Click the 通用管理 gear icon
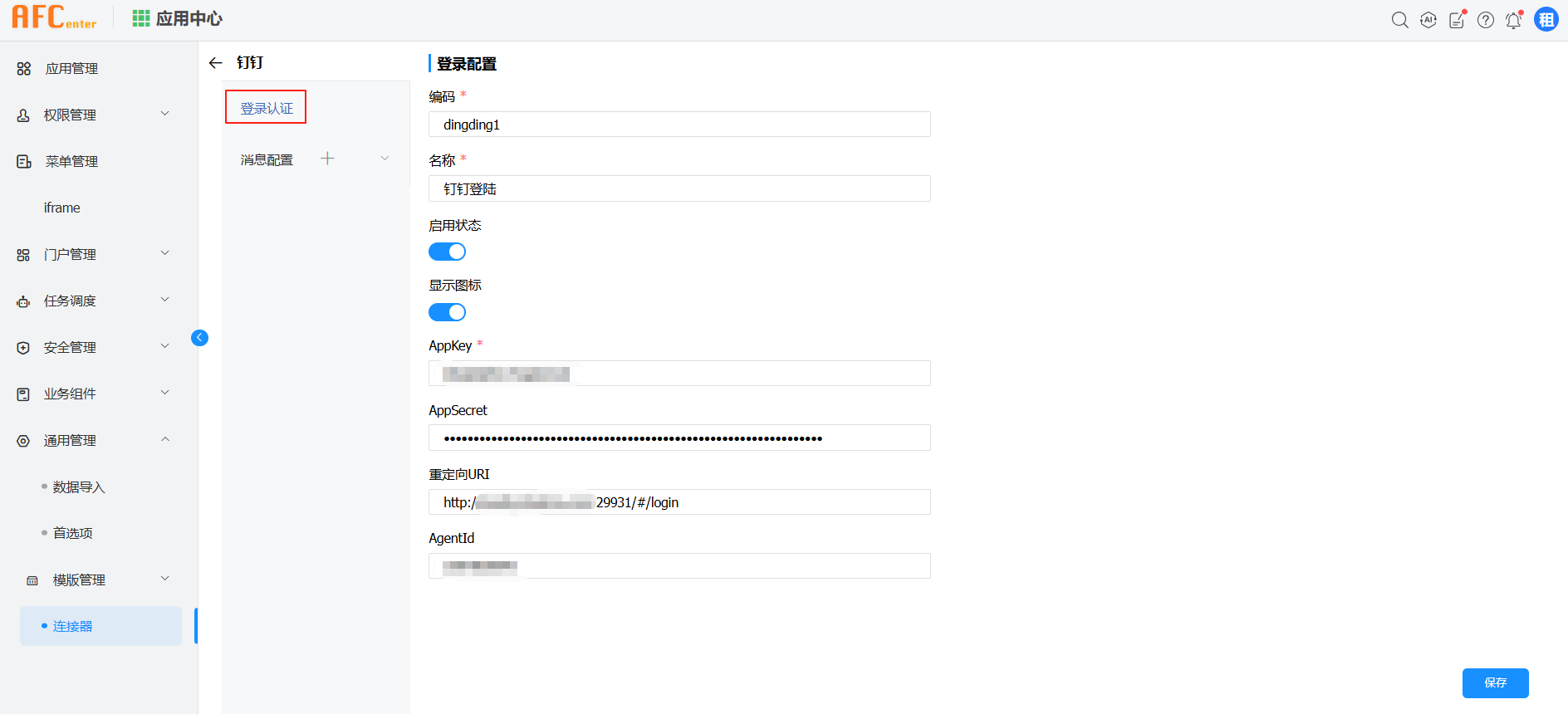The image size is (1568, 714). (x=23, y=441)
